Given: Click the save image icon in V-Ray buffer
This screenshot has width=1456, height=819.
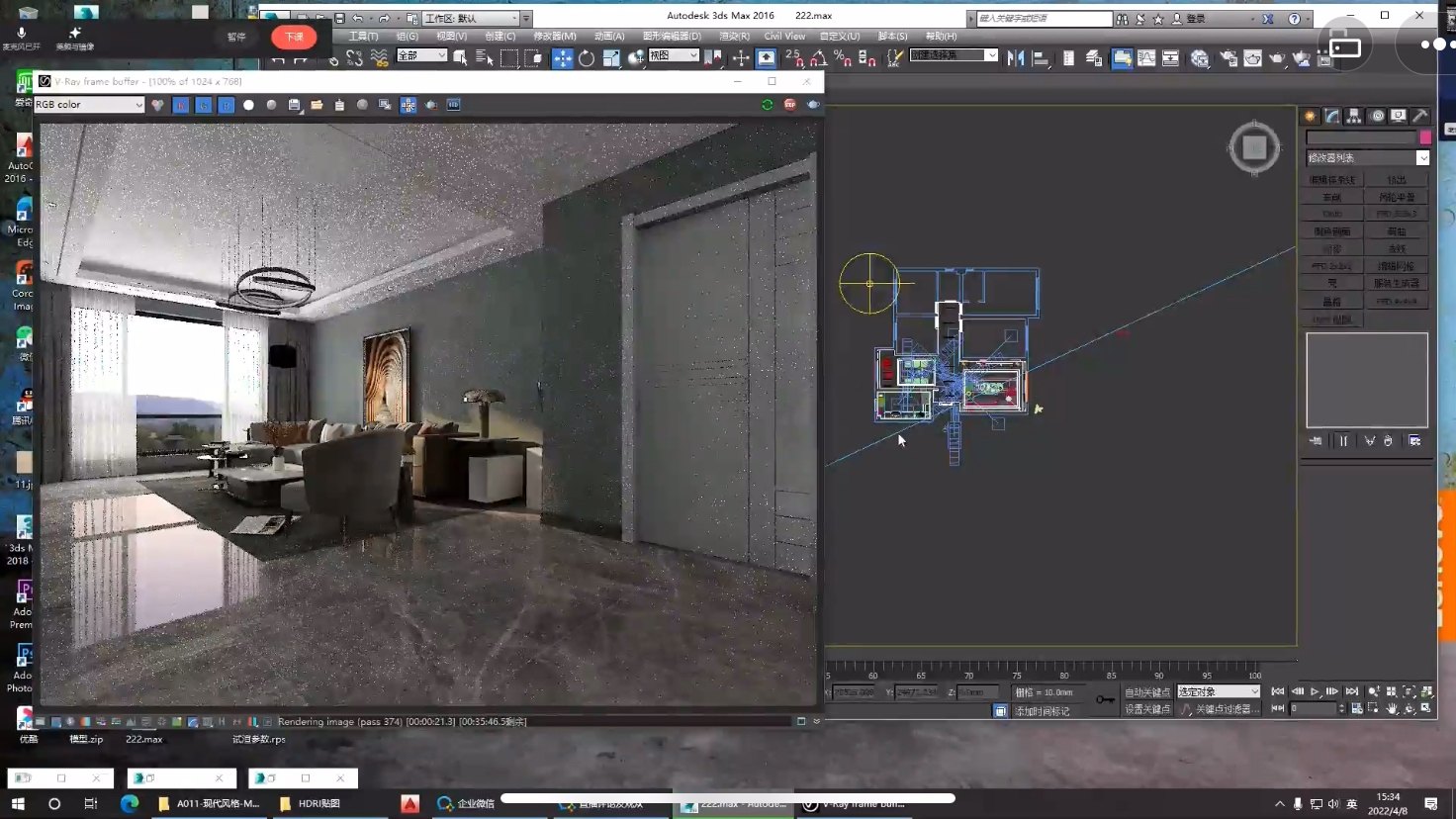Looking at the screenshot, I should click(294, 105).
